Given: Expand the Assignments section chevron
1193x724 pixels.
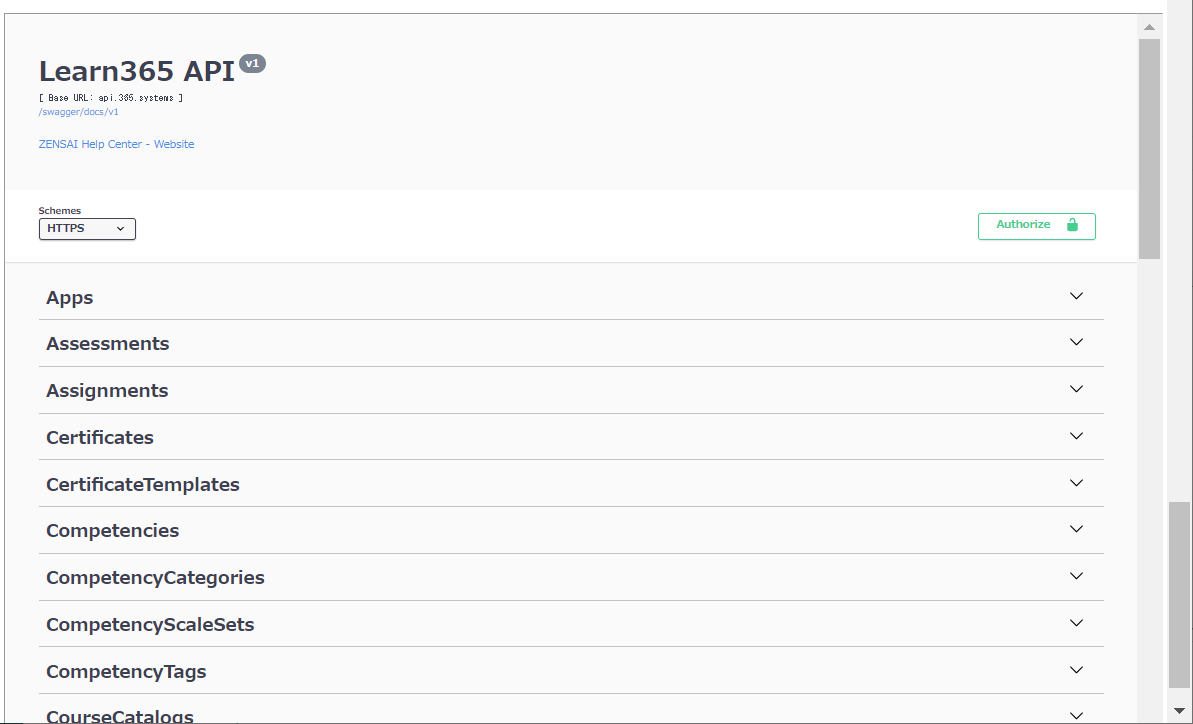Looking at the screenshot, I should (x=1076, y=389).
